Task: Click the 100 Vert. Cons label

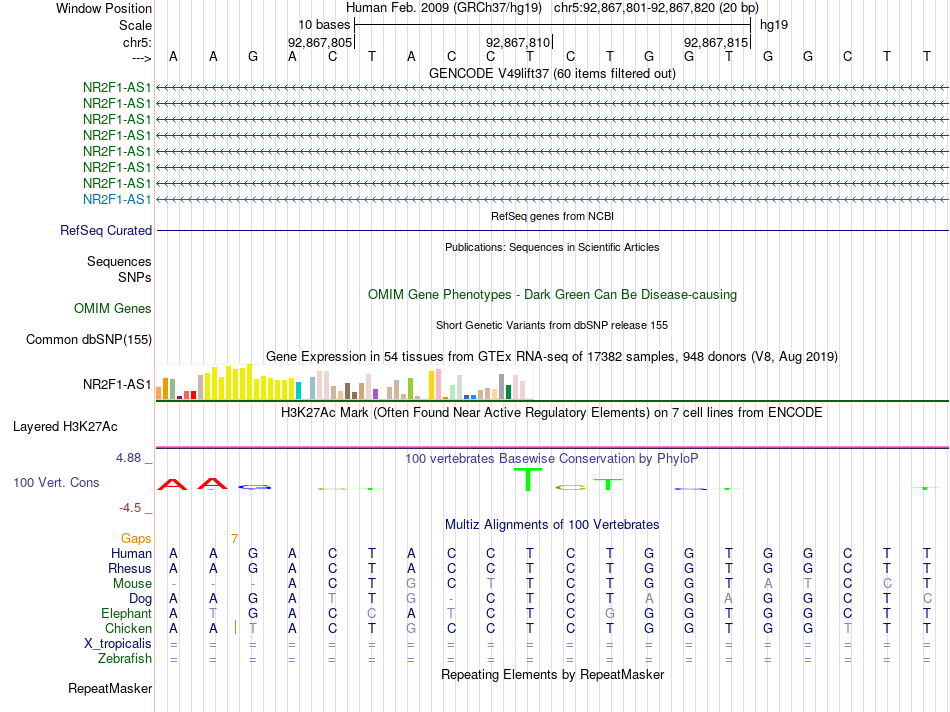Action: pyautogui.click(x=56, y=482)
